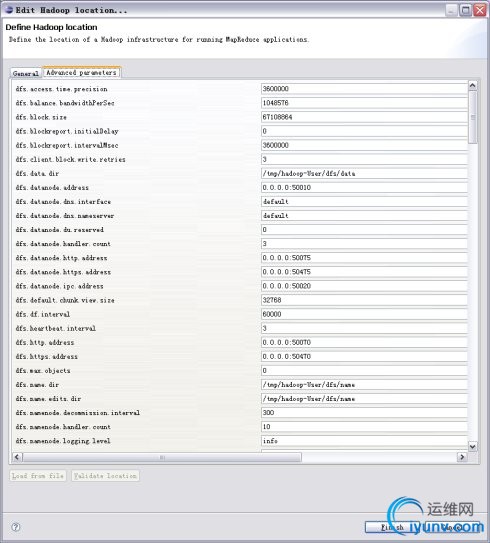The image size is (490, 543).
Task: Click the vertical scrollbar thumb
Action: (473, 117)
